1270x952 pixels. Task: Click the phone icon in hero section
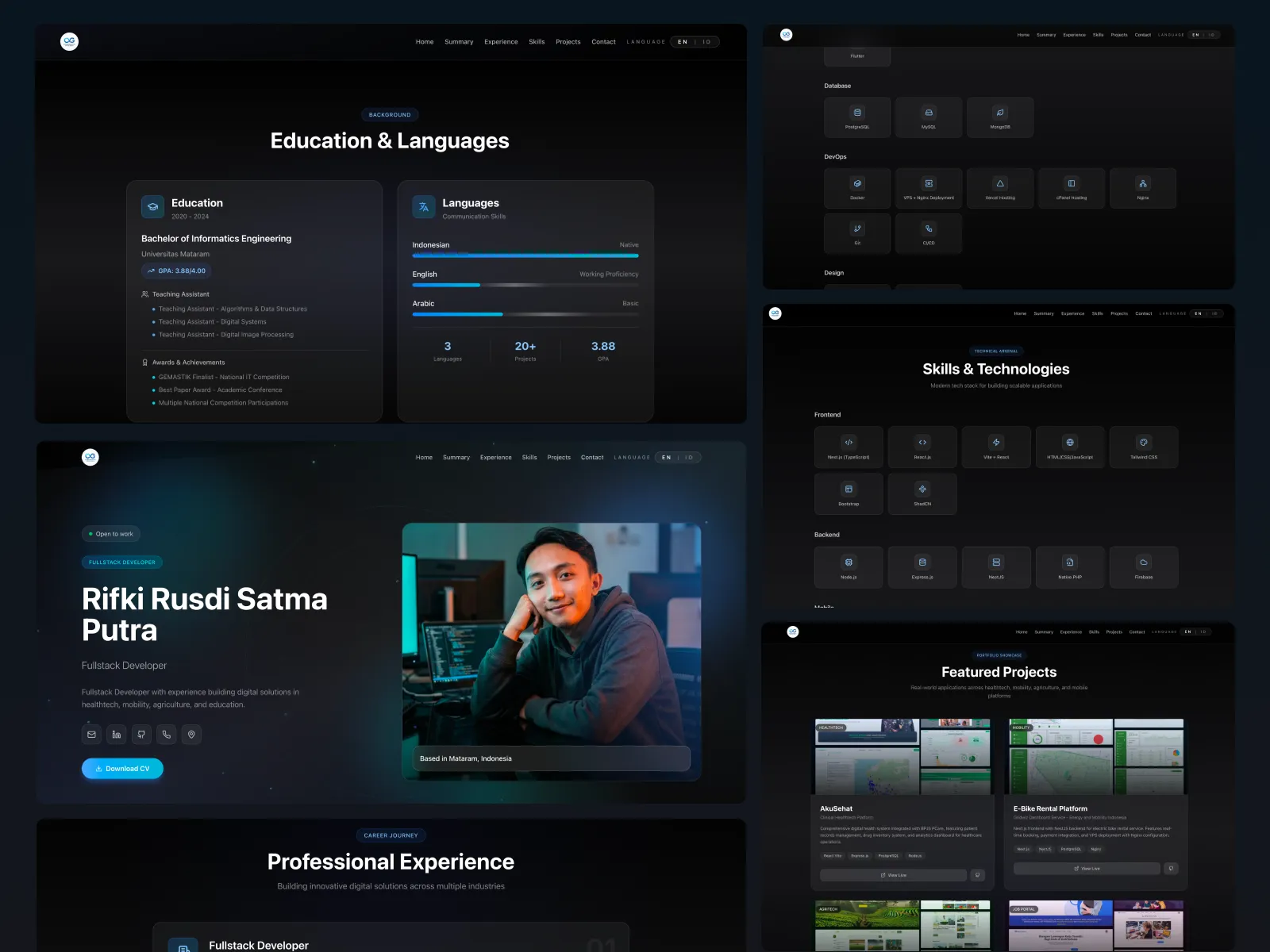[x=167, y=735]
